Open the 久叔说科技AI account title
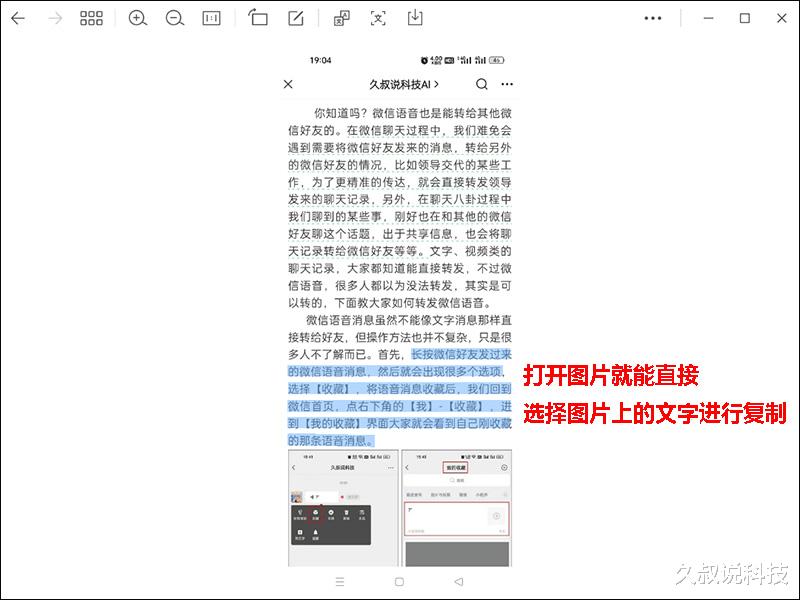Screen dimensions: 800x600 click(x=404, y=84)
